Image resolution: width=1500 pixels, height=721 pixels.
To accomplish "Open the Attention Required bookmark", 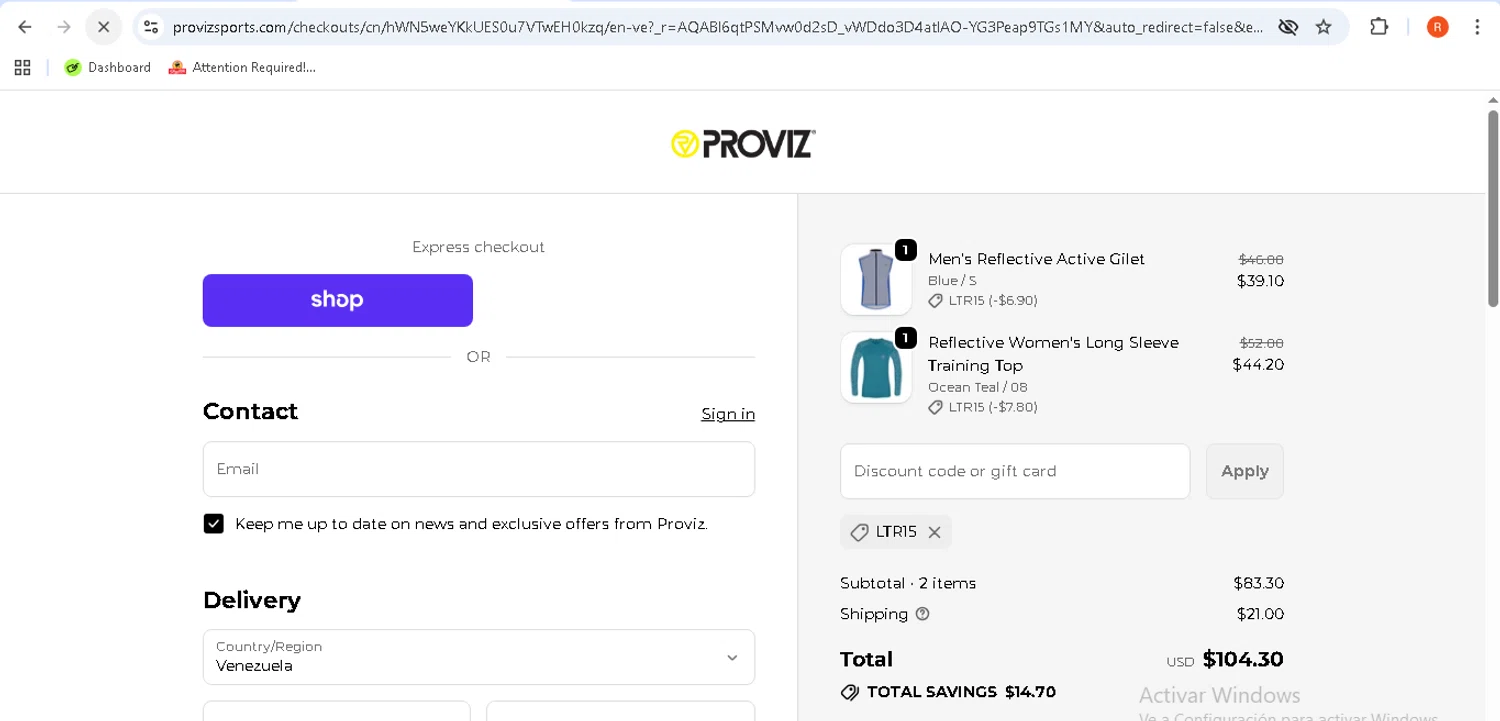I will 242,67.
